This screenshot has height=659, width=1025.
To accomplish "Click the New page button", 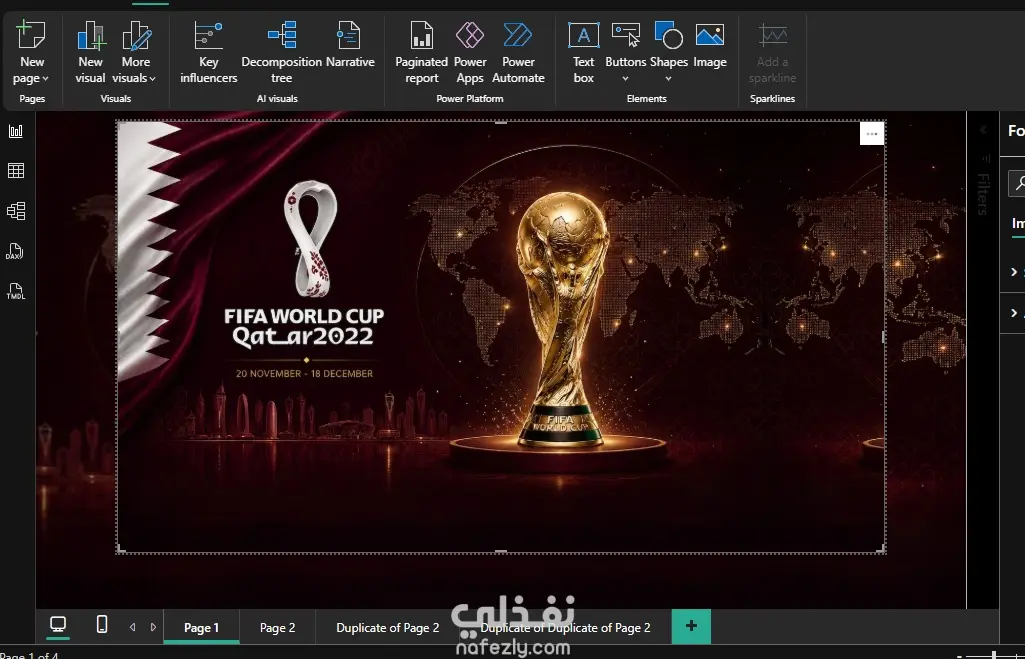I will coord(31,52).
